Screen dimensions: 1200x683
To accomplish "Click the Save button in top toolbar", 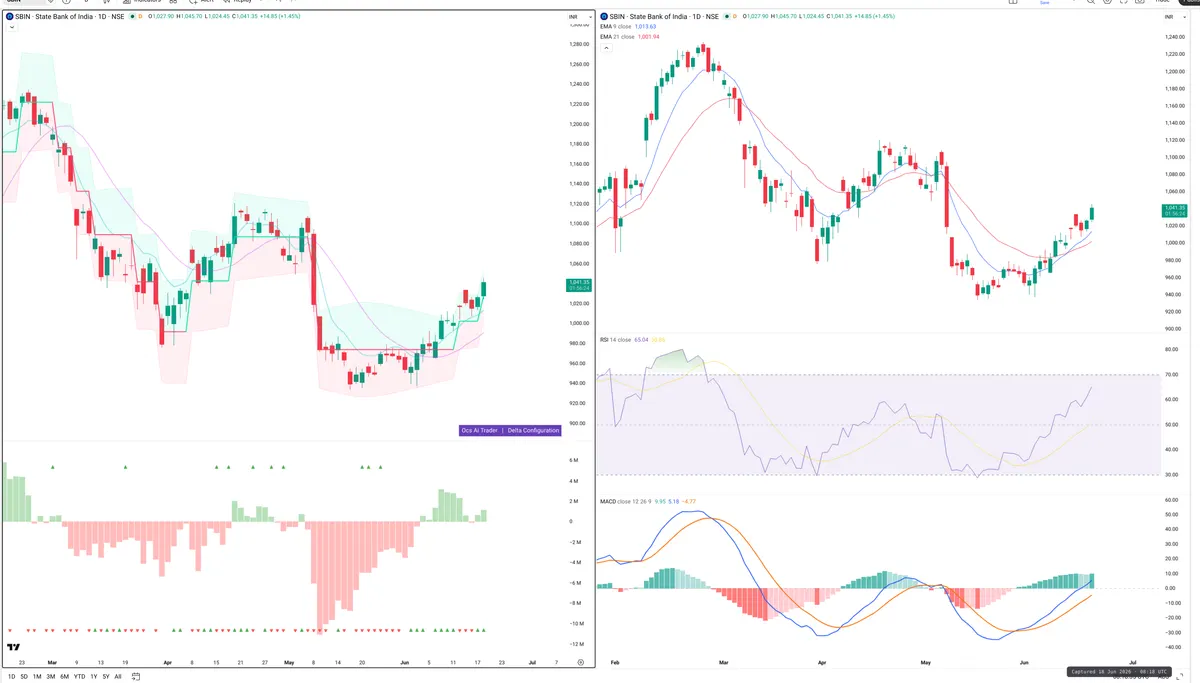I will [1045, 3].
